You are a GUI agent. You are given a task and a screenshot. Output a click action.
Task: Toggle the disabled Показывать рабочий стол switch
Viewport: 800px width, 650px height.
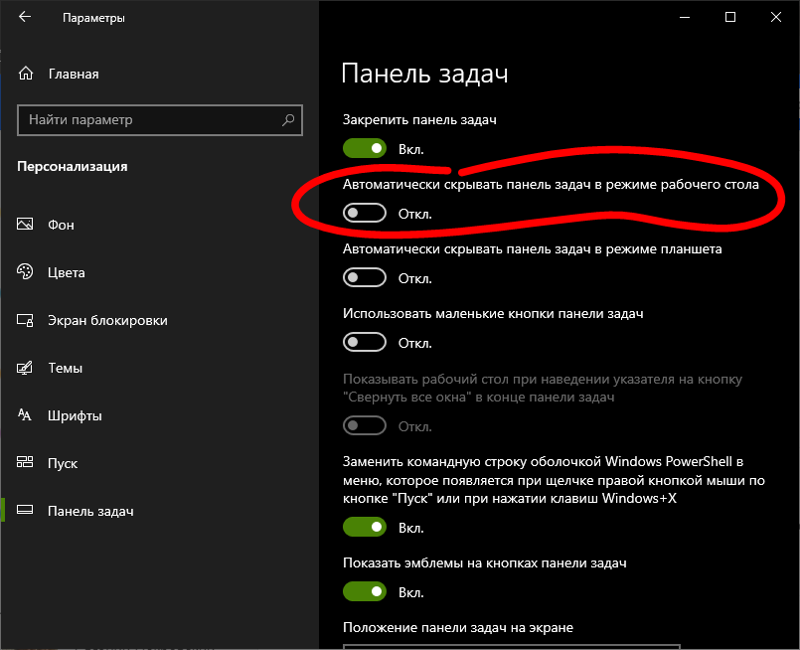[364, 426]
